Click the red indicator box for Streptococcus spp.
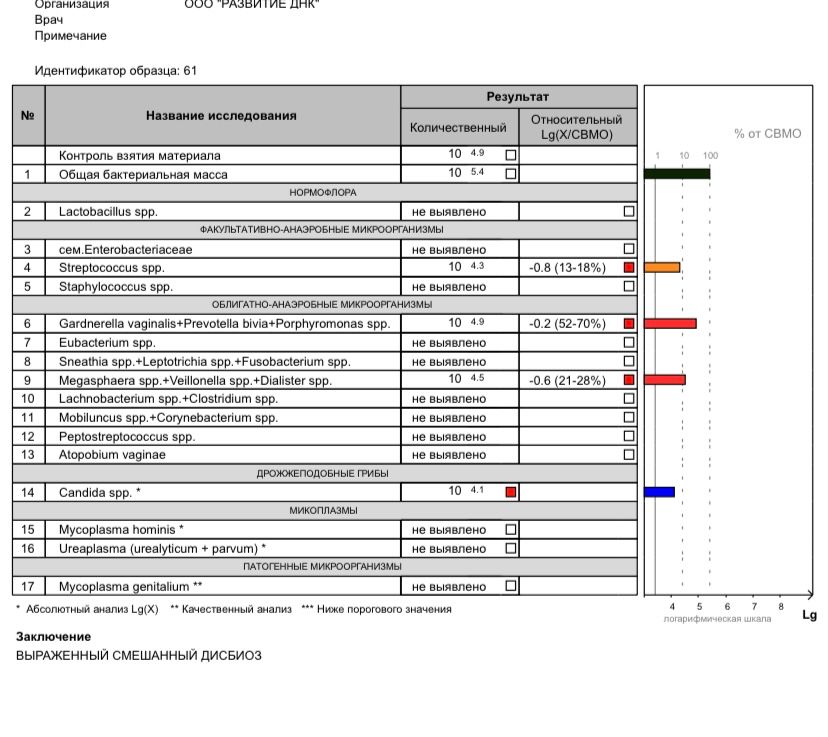 click(629, 267)
